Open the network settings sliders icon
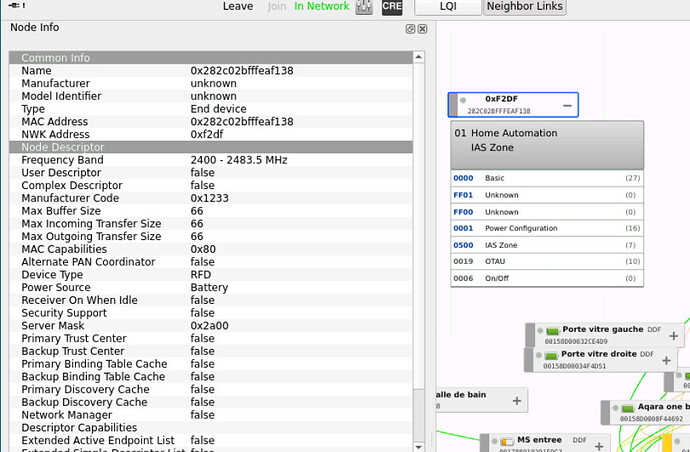This screenshot has height=452, width=690. pyautogui.click(x=364, y=7)
